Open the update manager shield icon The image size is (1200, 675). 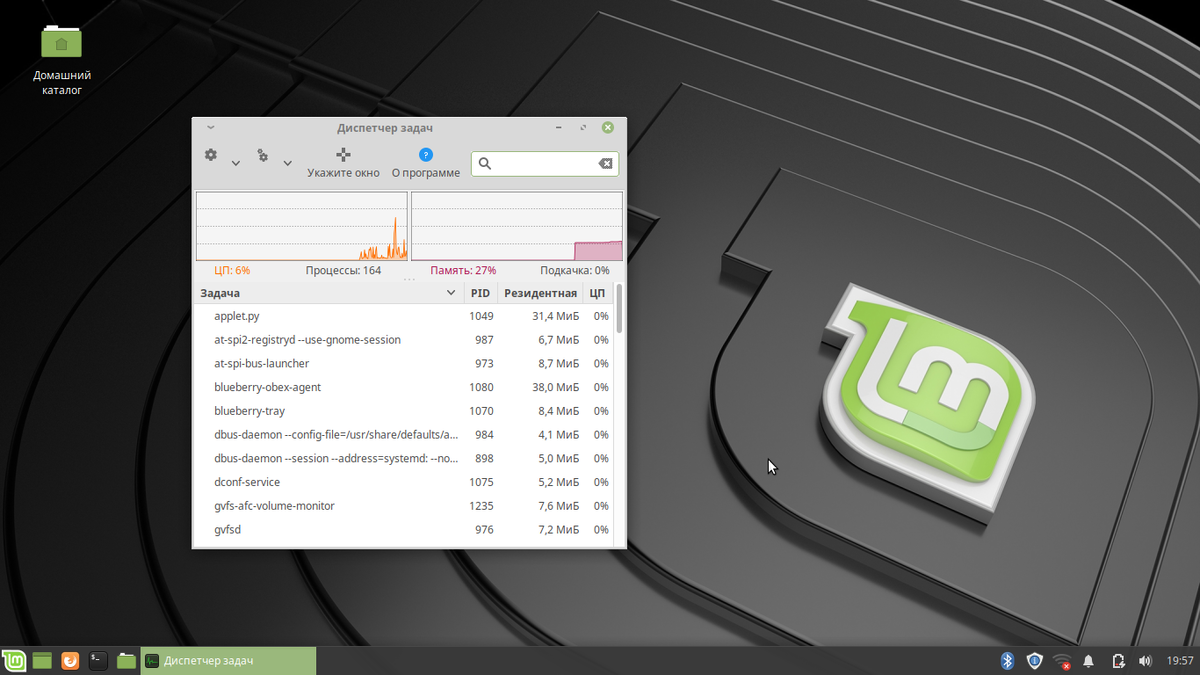pos(1035,661)
